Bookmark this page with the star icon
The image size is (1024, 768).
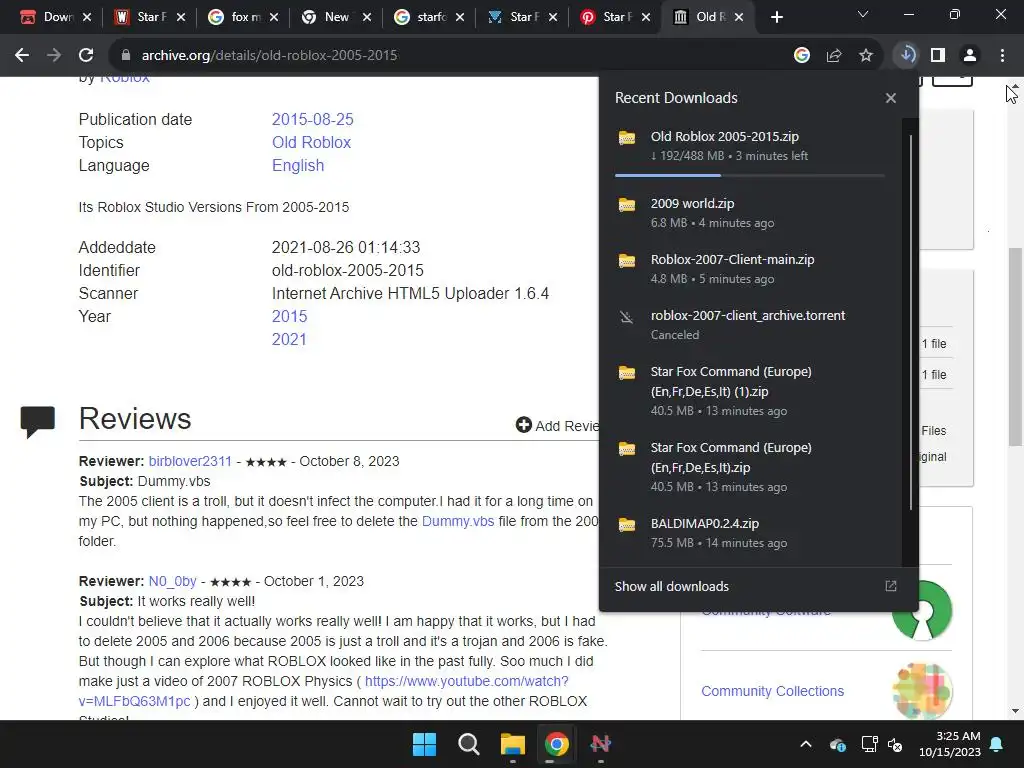click(x=866, y=56)
